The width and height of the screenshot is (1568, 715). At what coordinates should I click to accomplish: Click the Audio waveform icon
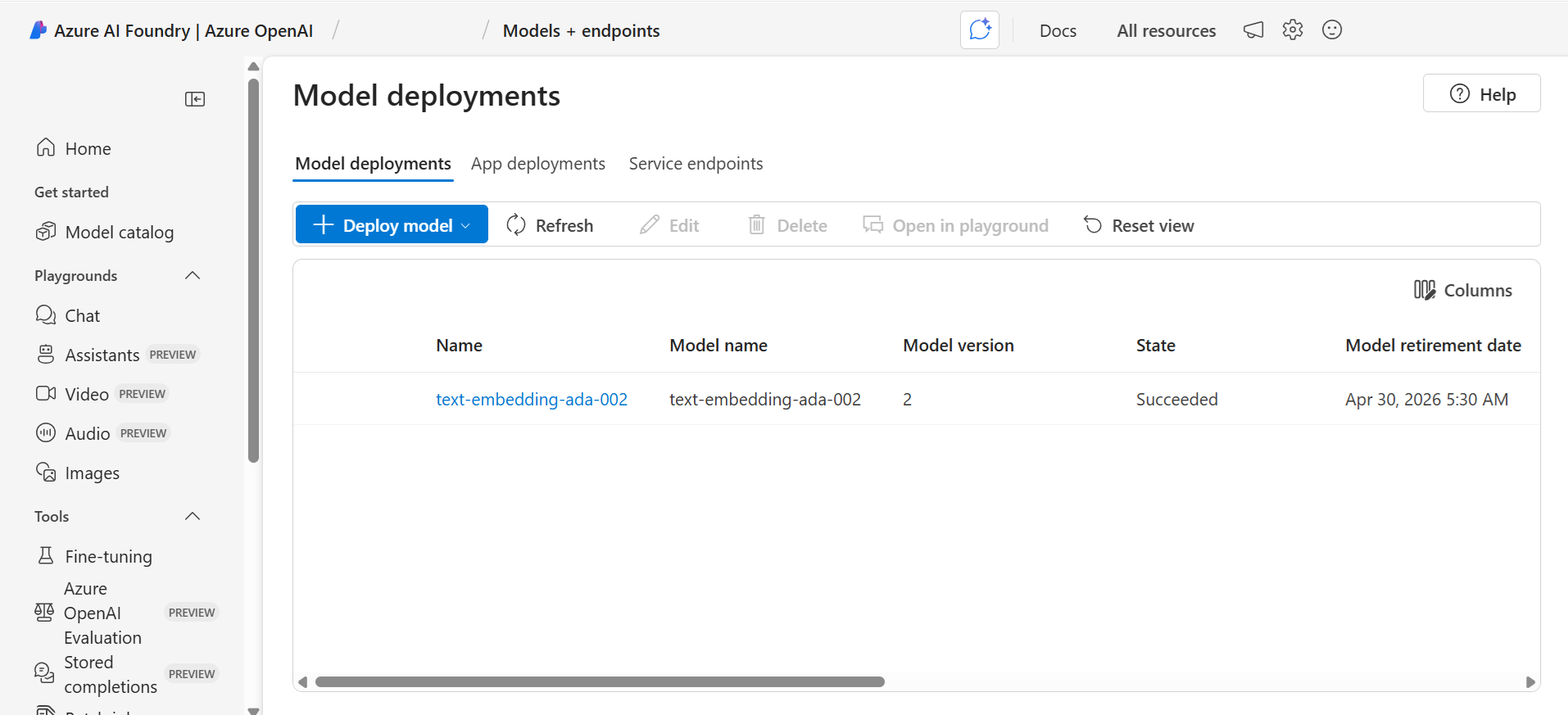(46, 432)
